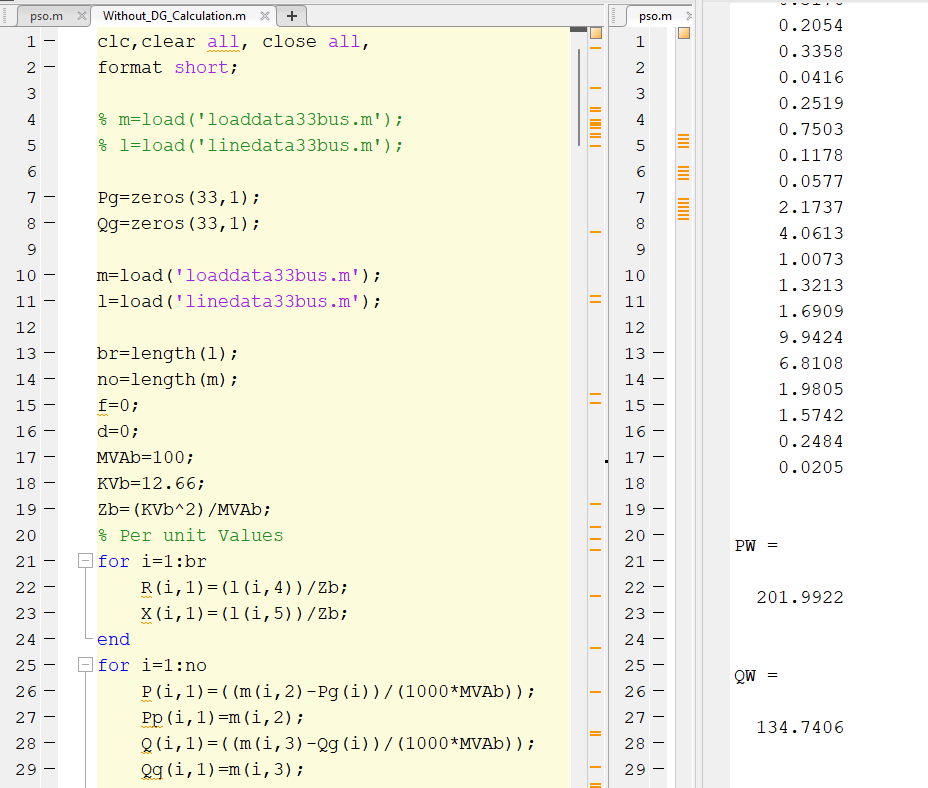928x788 pixels.
Task: Set breakpoint dash on line 1 in left editor
Action: (x=50, y=41)
